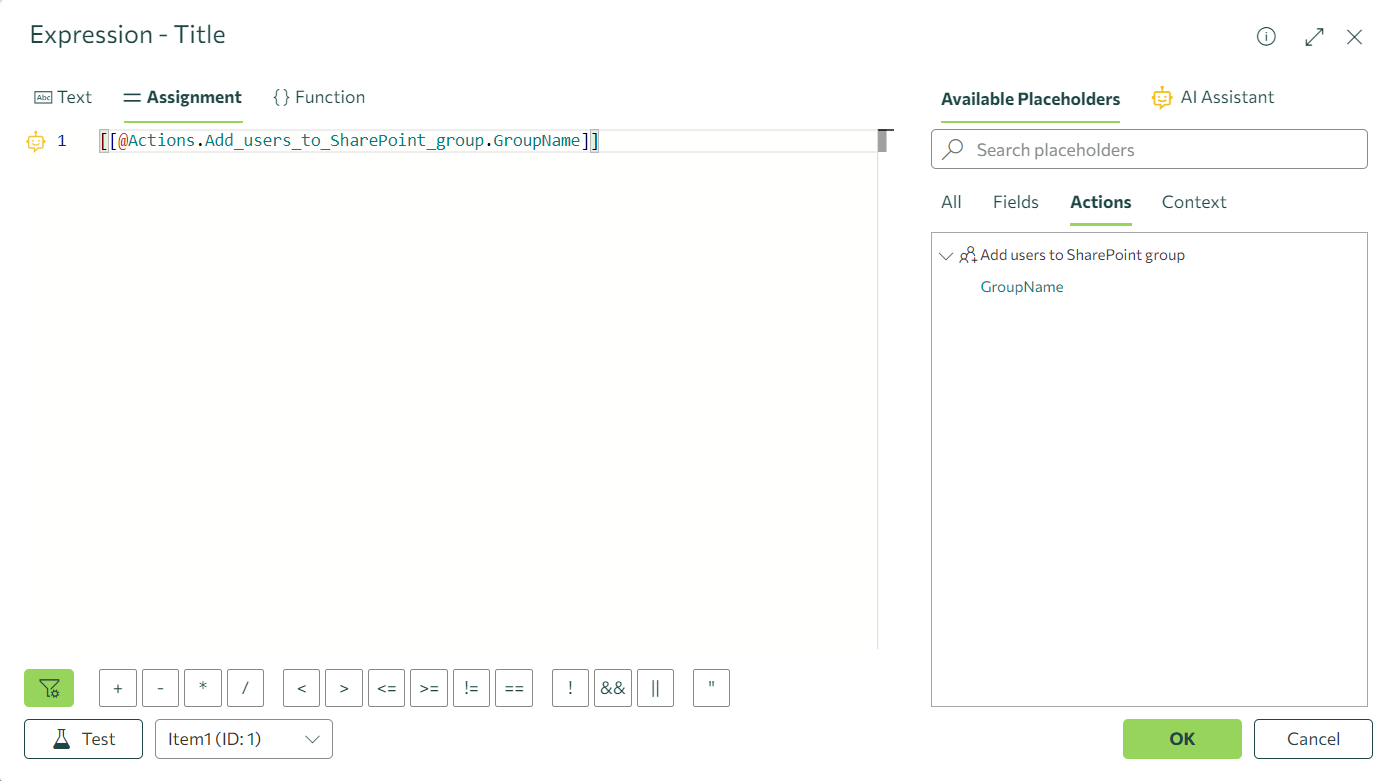Click the search magnifier icon
The height and width of the screenshot is (781, 1389).
pos(953,149)
